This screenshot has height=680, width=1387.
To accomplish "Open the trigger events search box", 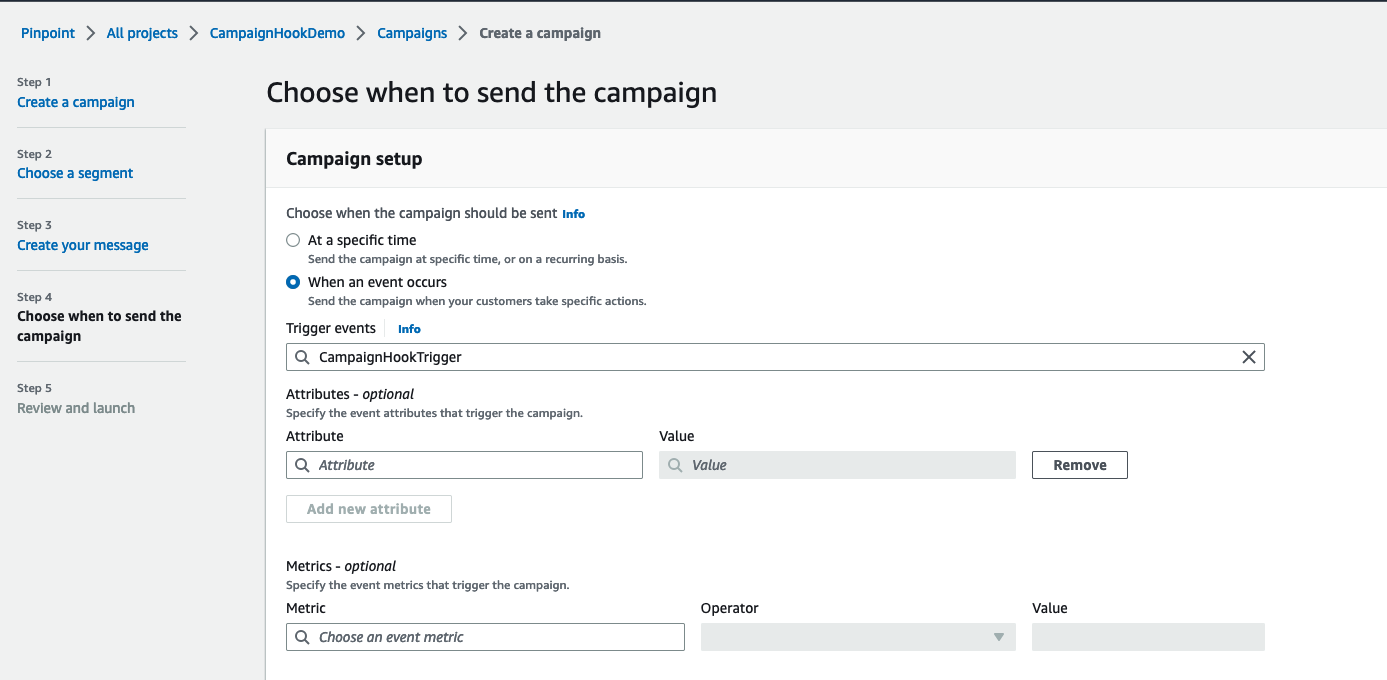I will click(700, 357).
